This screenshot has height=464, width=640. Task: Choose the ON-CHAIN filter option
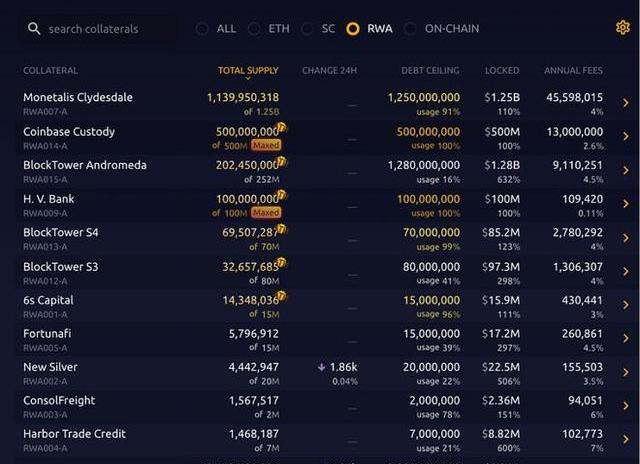(x=410, y=29)
